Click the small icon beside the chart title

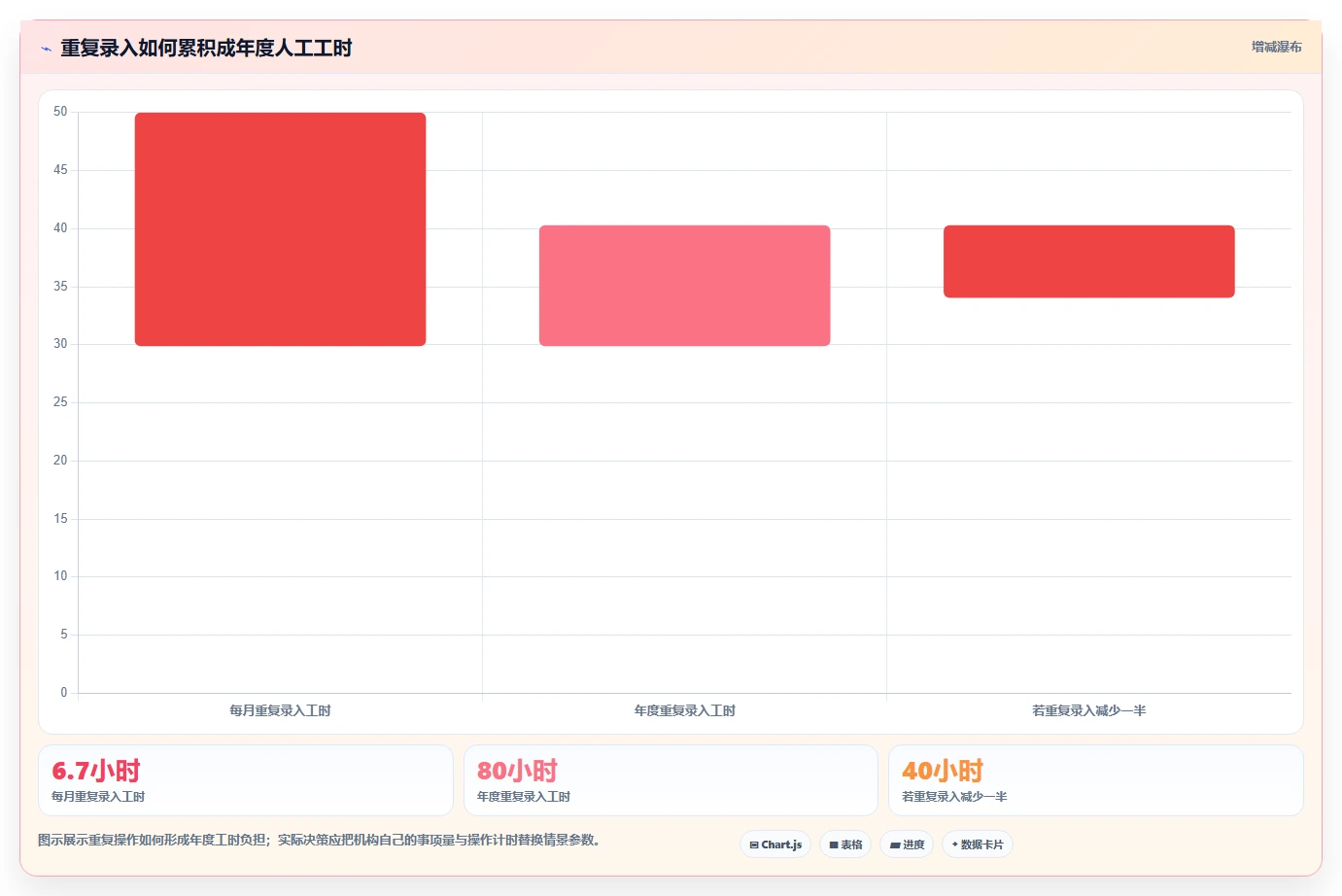click(46, 49)
